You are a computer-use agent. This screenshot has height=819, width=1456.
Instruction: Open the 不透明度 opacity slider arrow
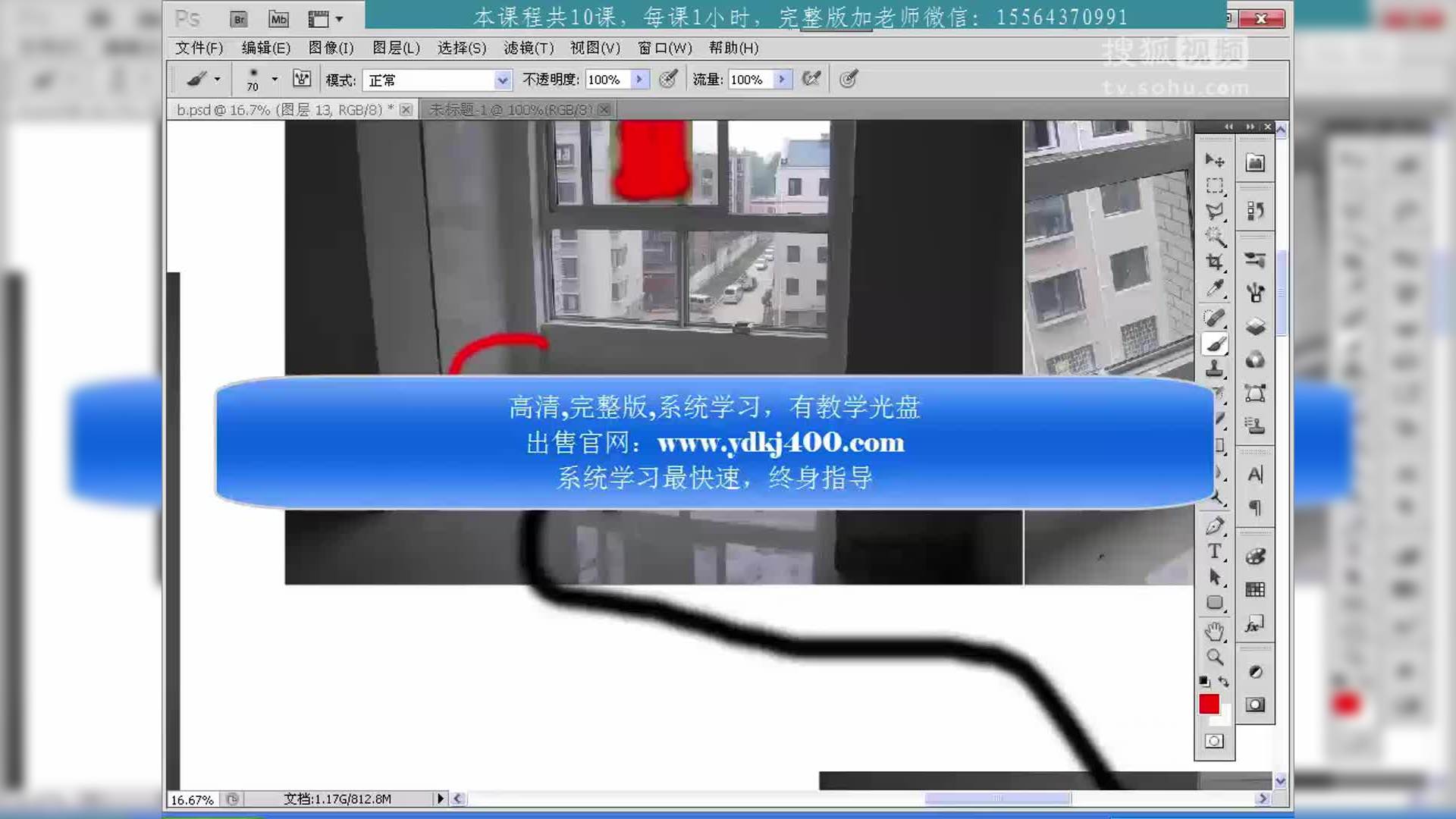pos(638,79)
